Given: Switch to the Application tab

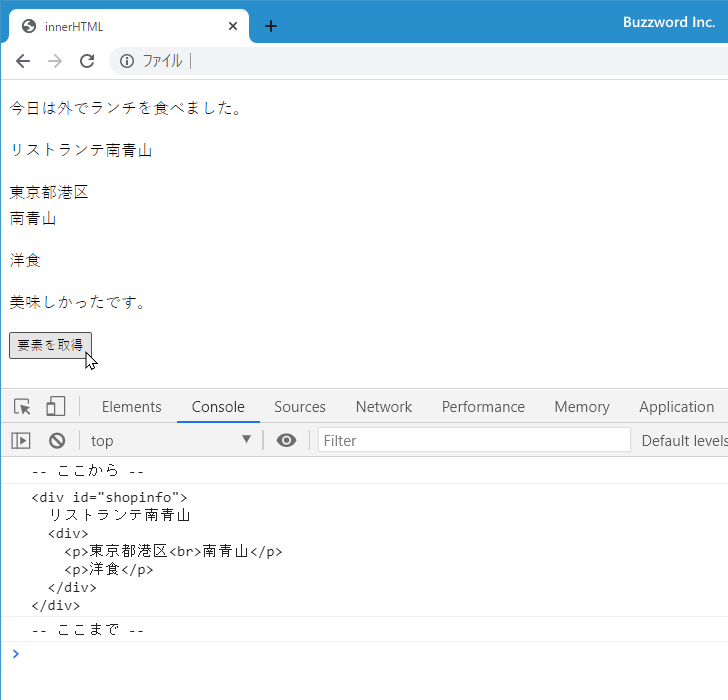Looking at the screenshot, I should click(x=677, y=407).
